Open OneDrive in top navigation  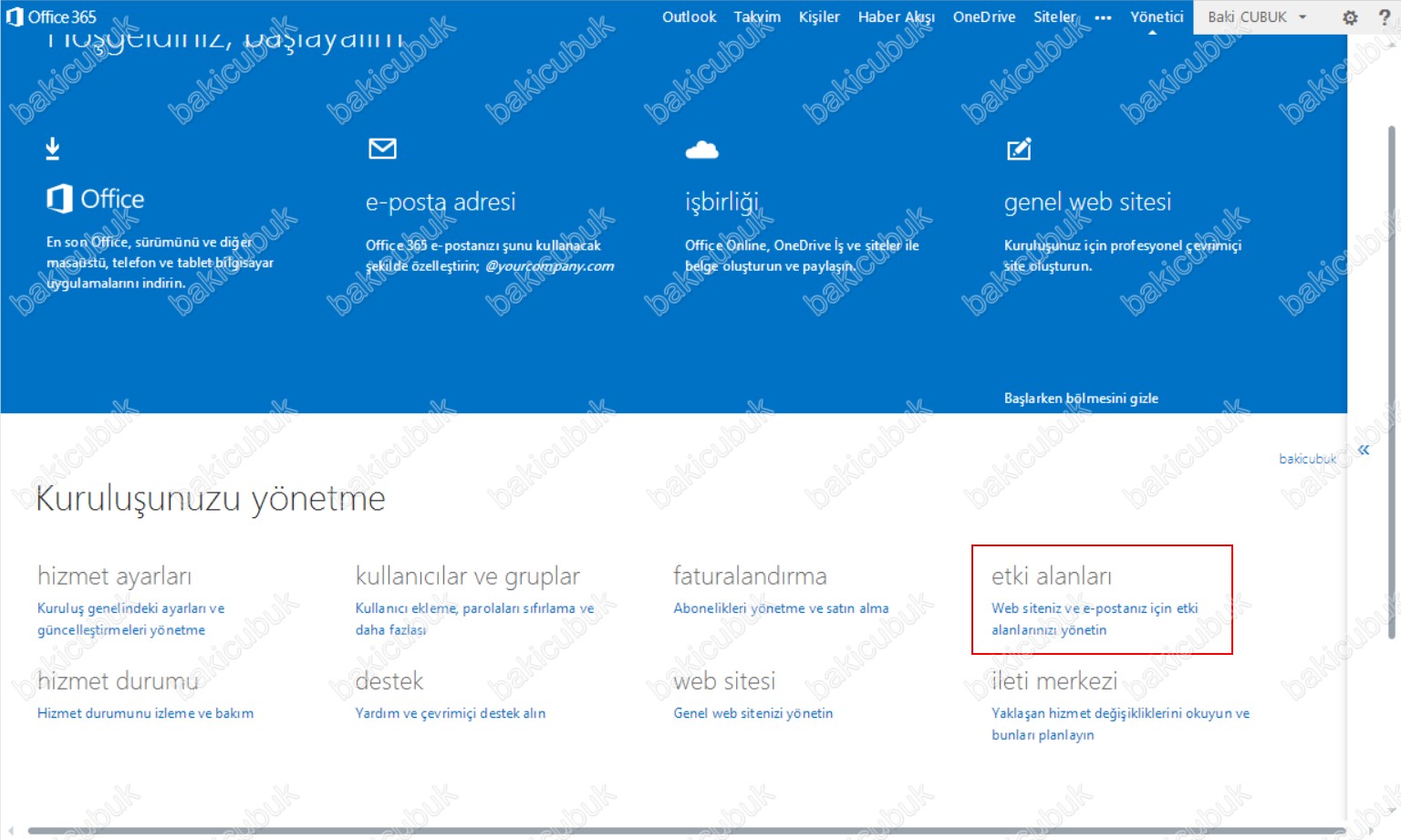[983, 16]
